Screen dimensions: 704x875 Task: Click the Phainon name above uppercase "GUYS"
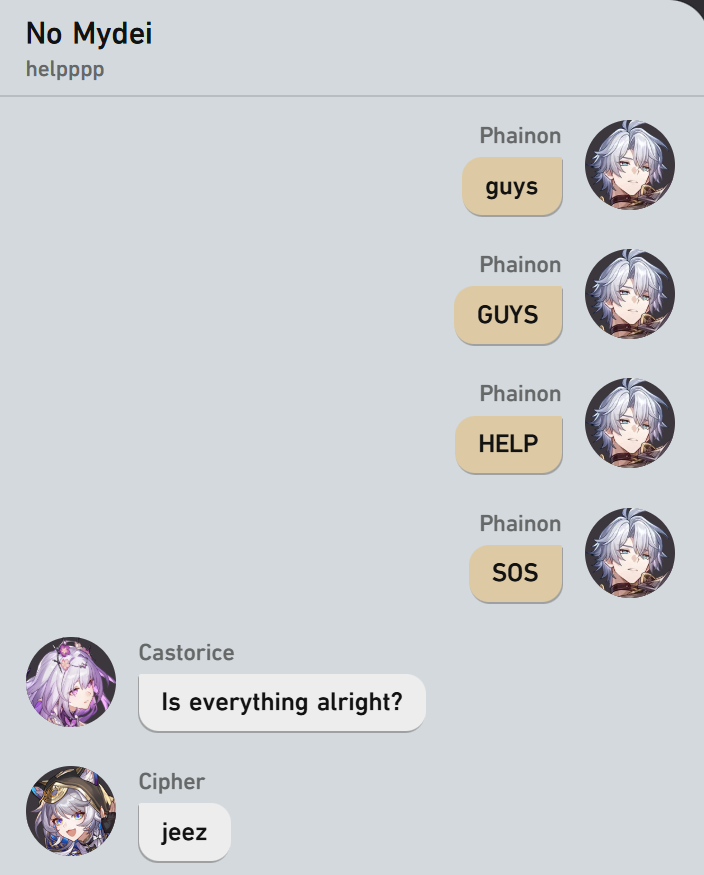point(520,265)
